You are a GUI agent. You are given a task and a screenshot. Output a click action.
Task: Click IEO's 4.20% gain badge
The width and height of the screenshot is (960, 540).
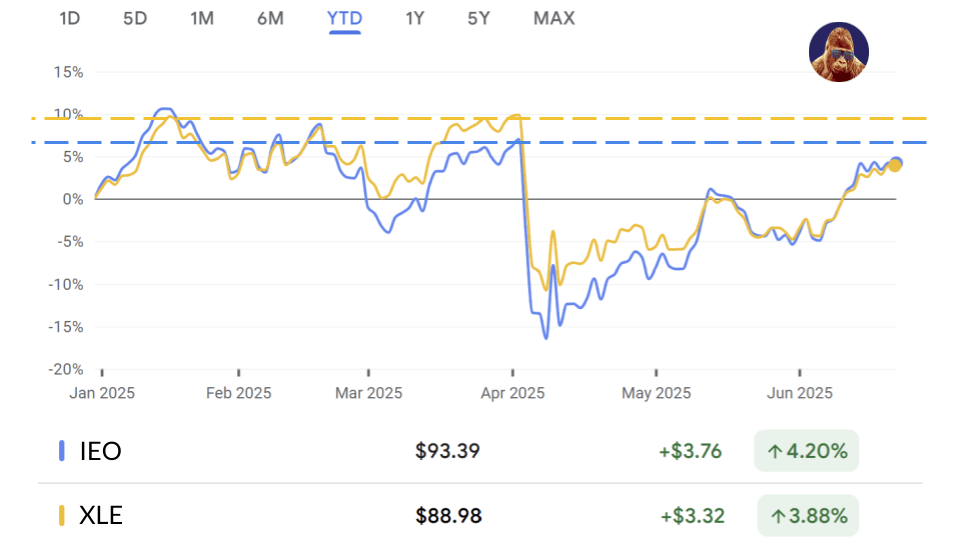806,451
